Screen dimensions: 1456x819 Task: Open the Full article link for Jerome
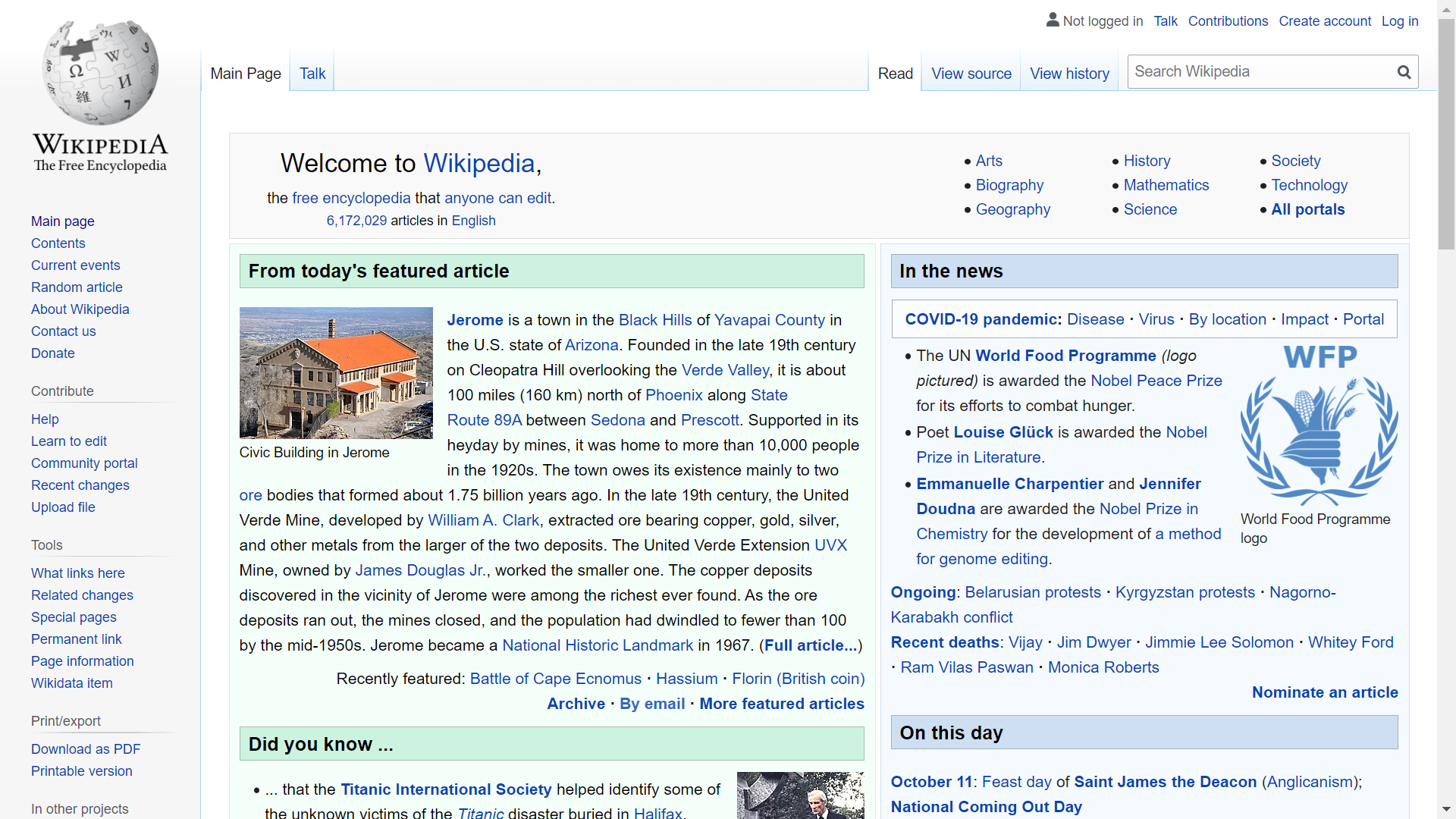811,645
